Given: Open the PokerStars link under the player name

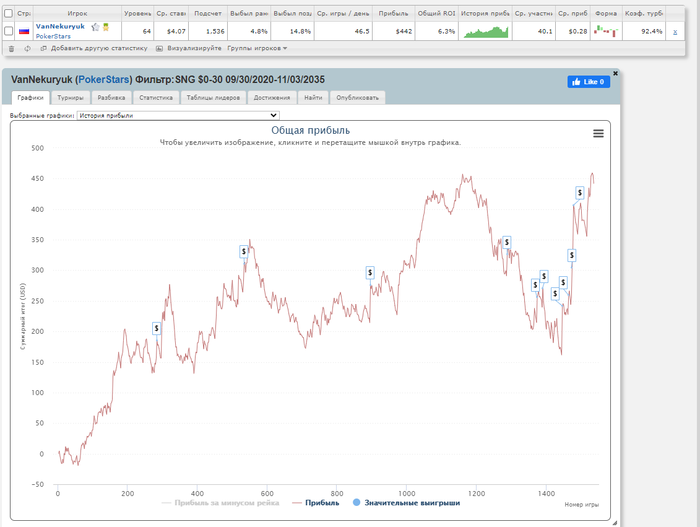Looking at the screenshot, I should pos(53,36).
